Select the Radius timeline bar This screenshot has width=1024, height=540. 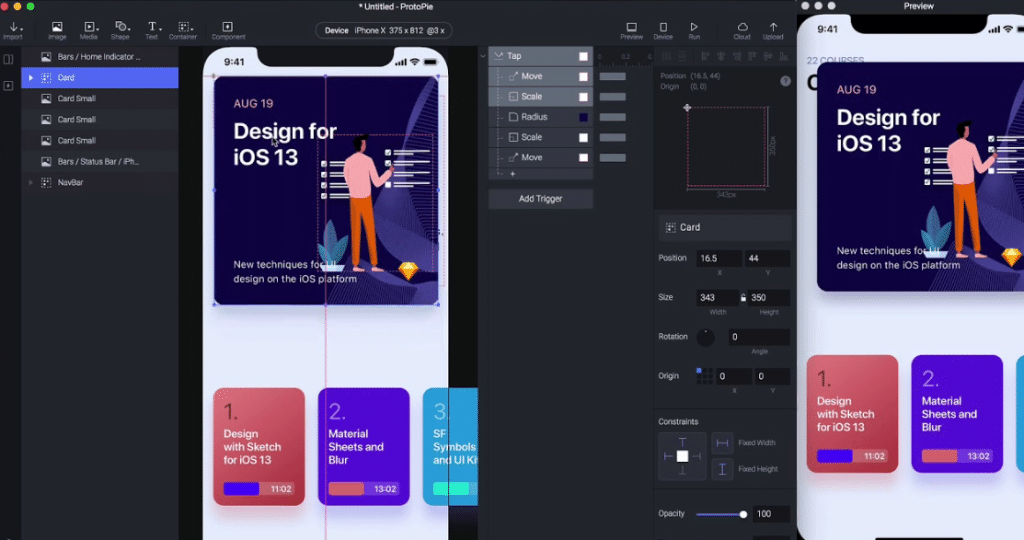point(613,117)
